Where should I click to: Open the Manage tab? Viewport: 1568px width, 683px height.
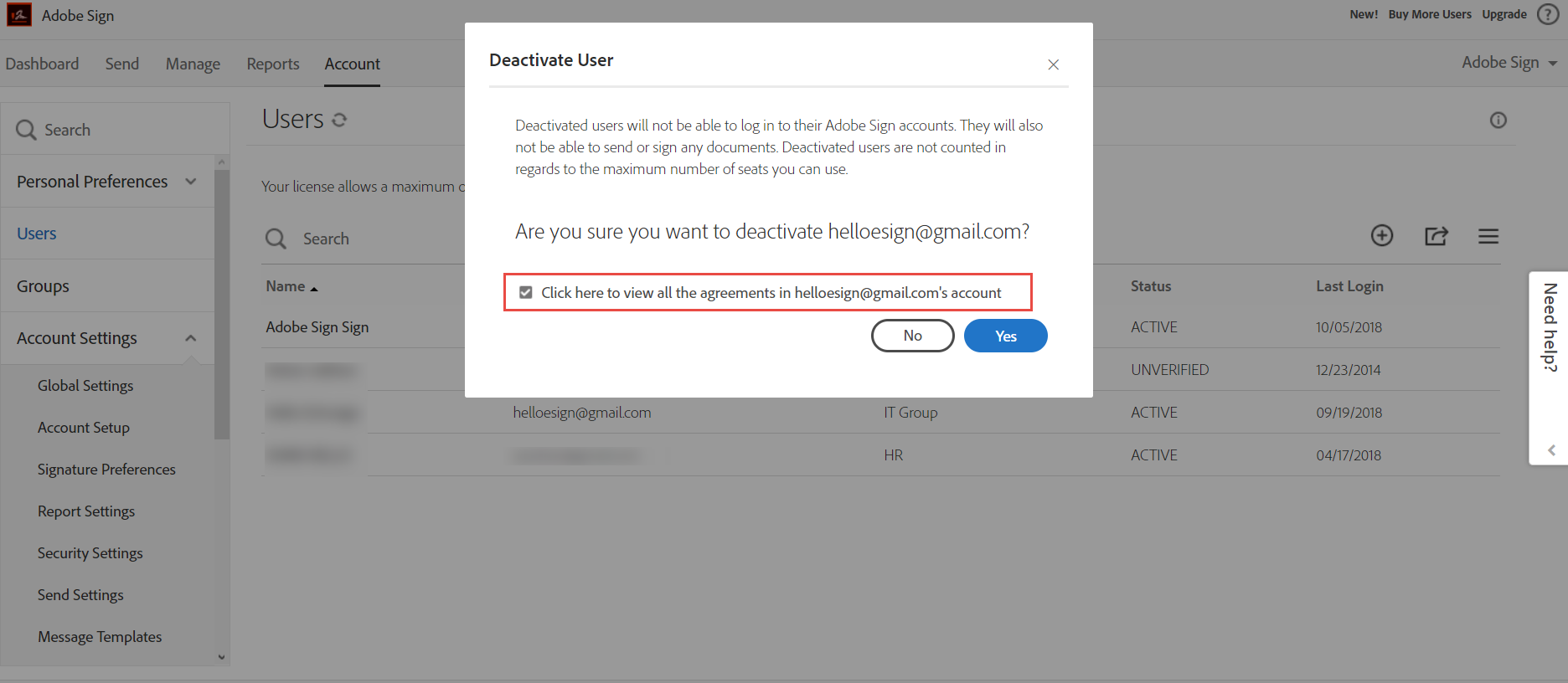tap(193, 64)
